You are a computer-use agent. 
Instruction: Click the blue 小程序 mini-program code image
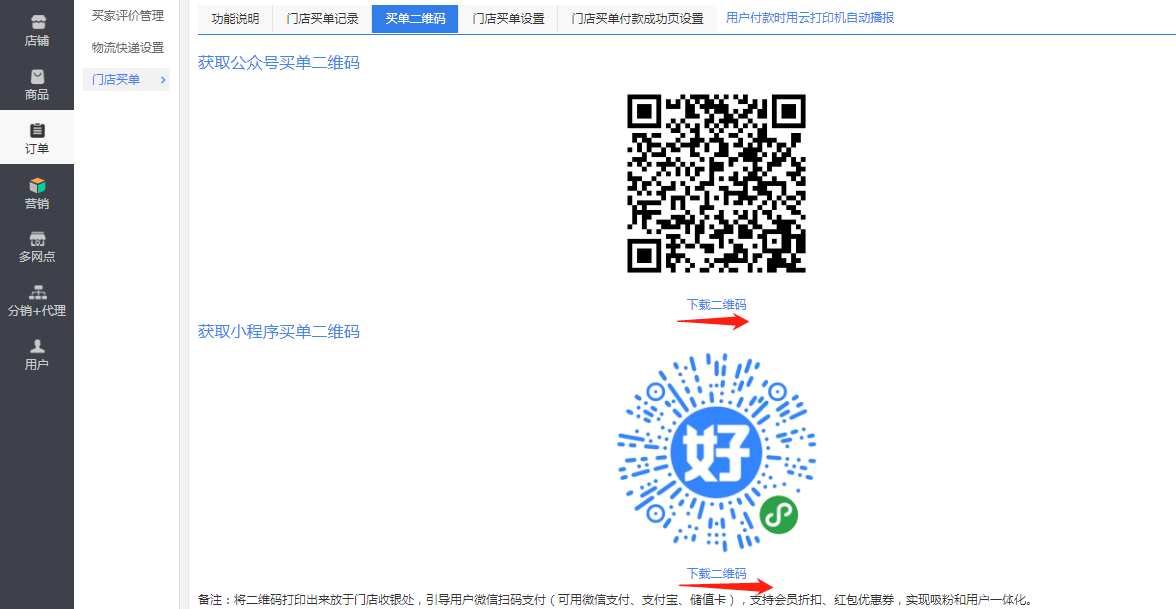pos(716,452)
